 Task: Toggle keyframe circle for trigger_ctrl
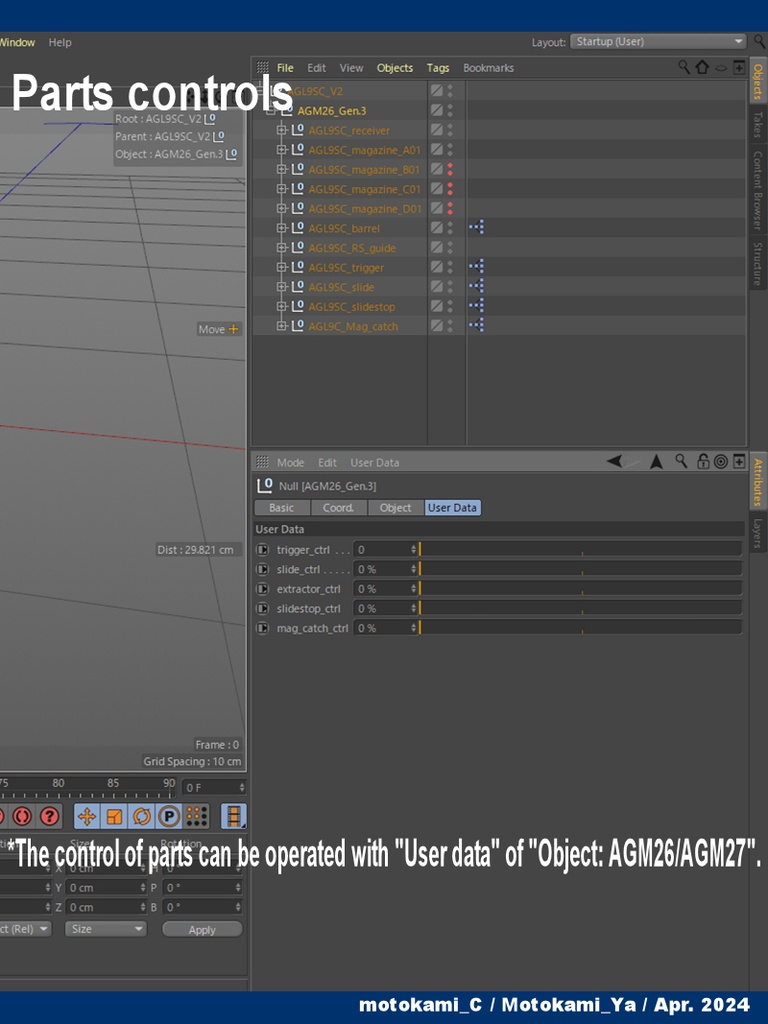263,550
